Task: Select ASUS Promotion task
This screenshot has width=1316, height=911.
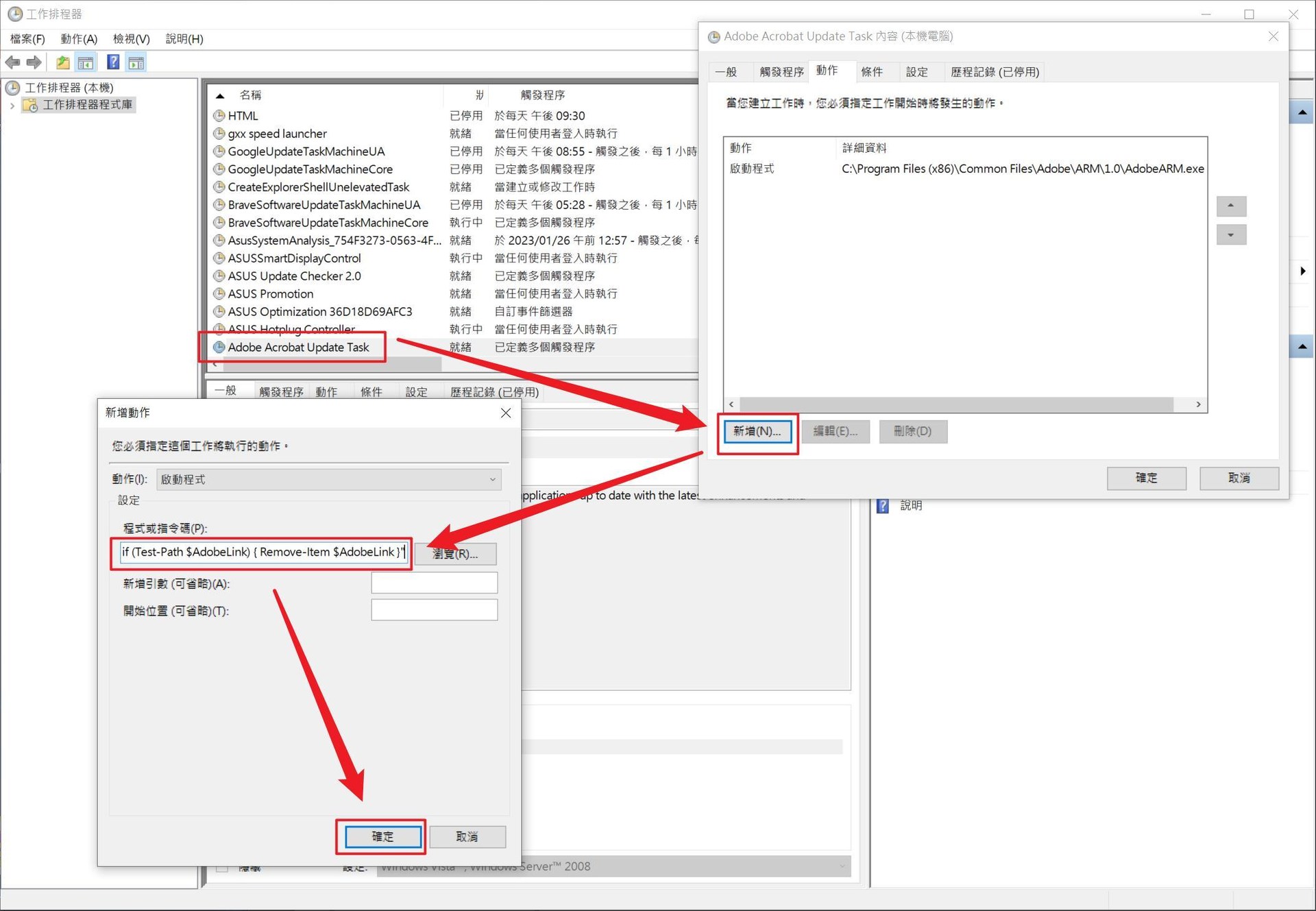Action: tap(452, 294)
